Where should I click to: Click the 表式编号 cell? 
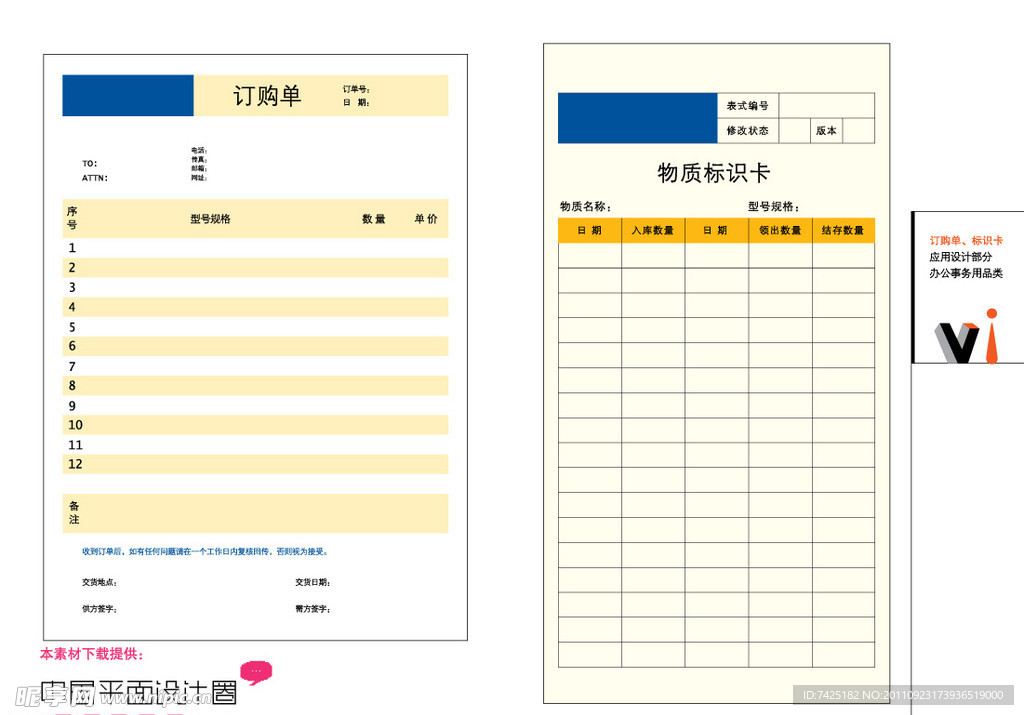click(747, 106)
